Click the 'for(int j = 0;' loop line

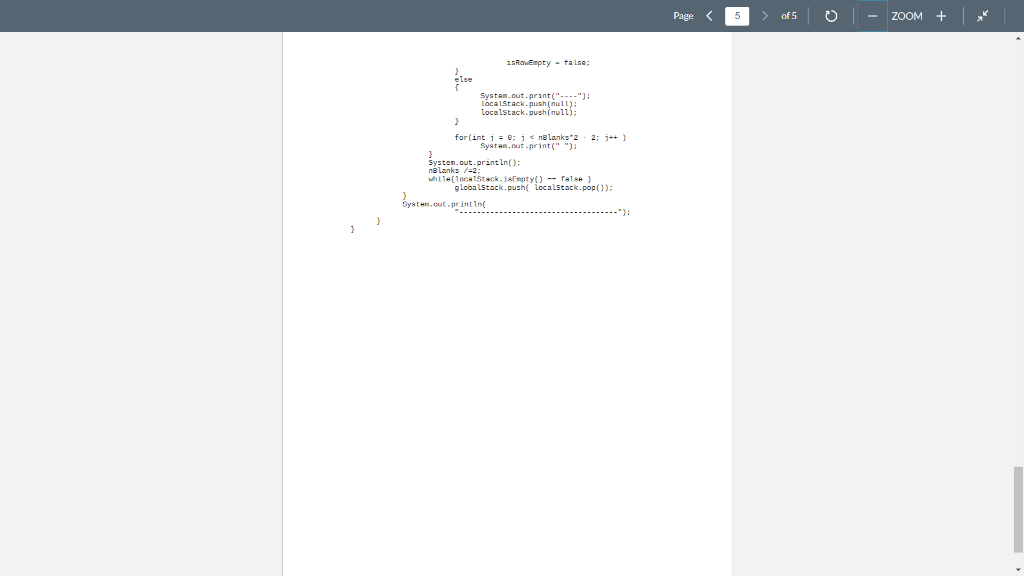(x=540, y=138)
